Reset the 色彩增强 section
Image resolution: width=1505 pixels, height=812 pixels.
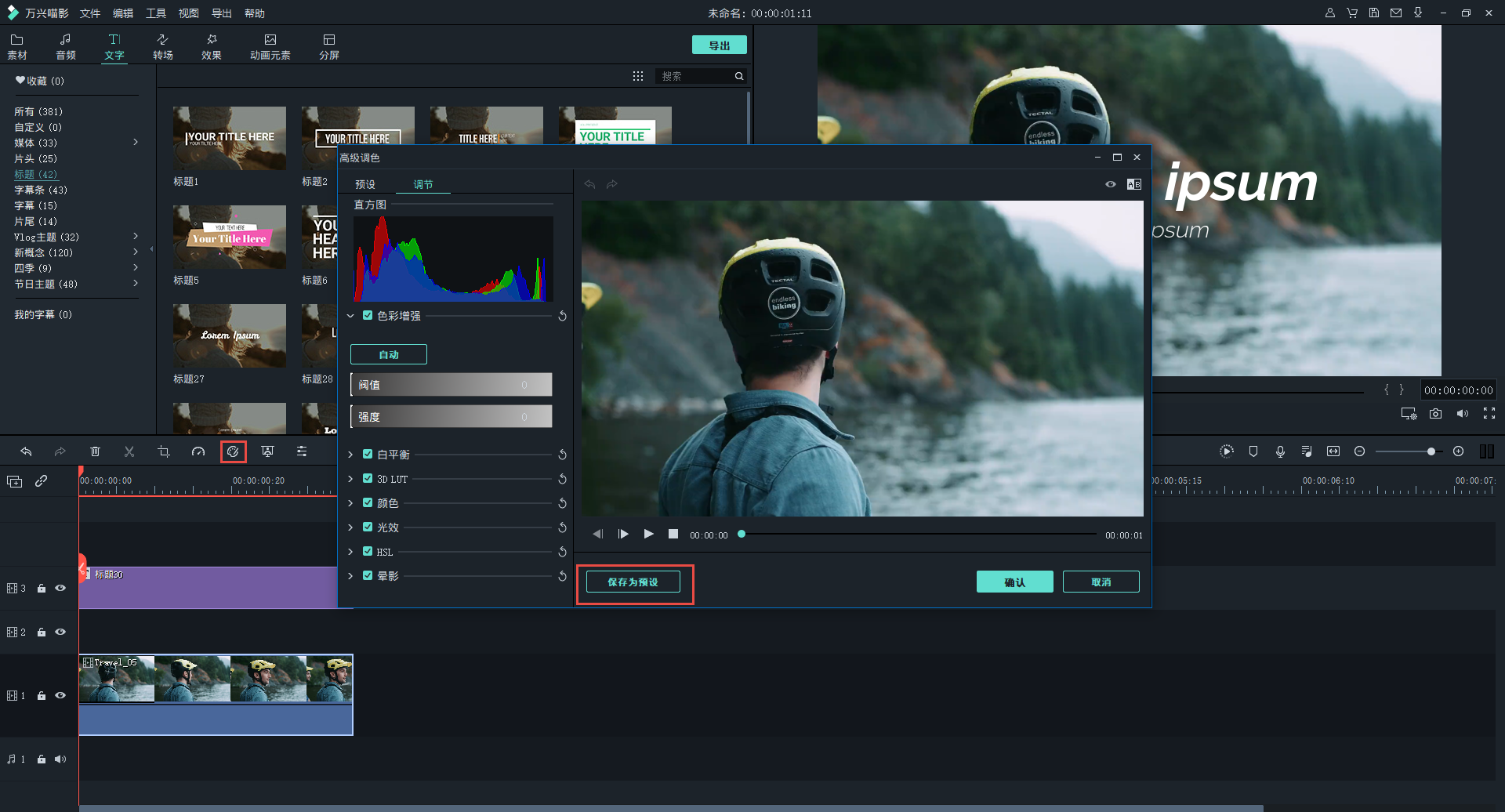click(x=562, y=316)
